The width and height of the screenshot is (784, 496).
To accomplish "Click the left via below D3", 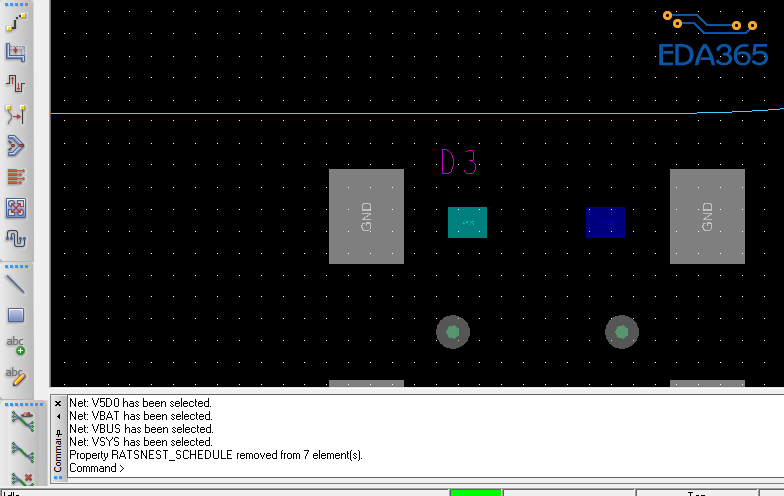I will coord(453,332).
